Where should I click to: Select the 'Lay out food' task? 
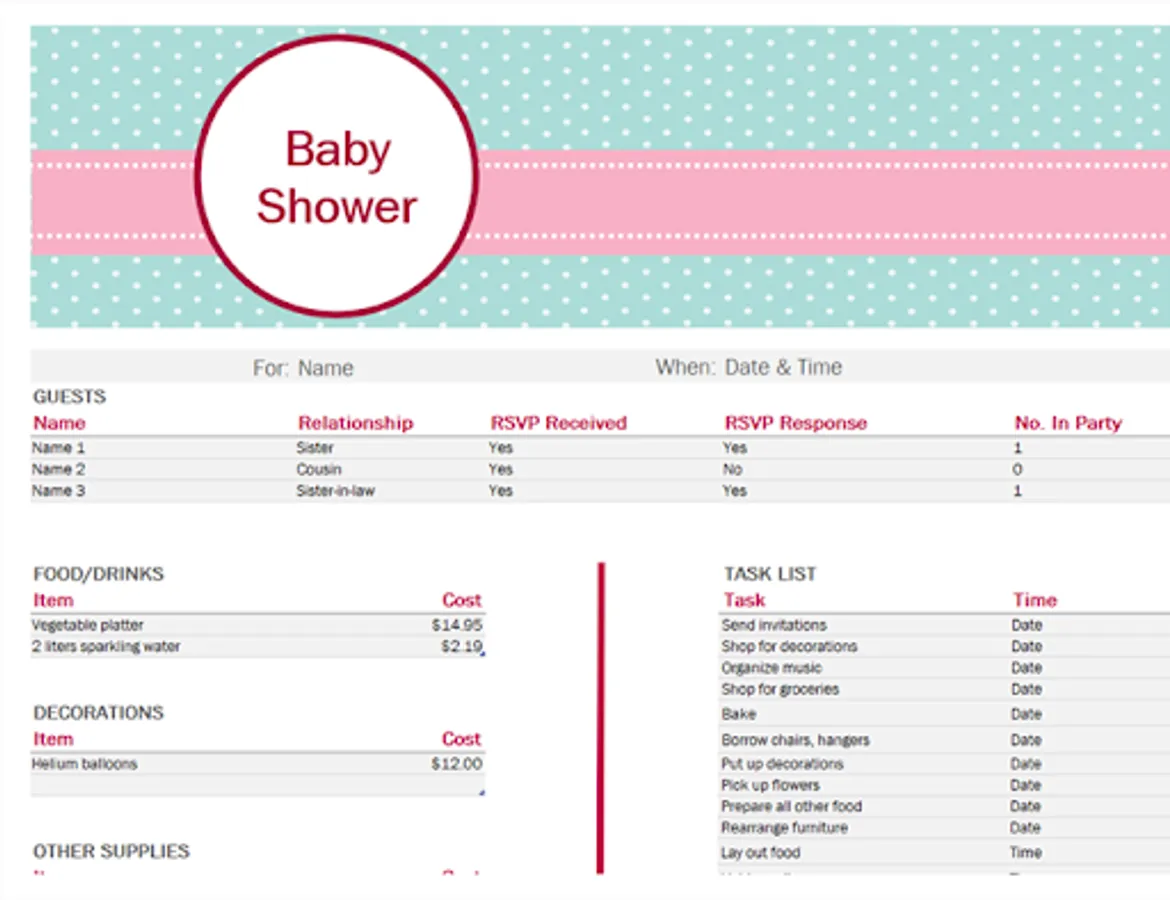click(x=760, y=853)
